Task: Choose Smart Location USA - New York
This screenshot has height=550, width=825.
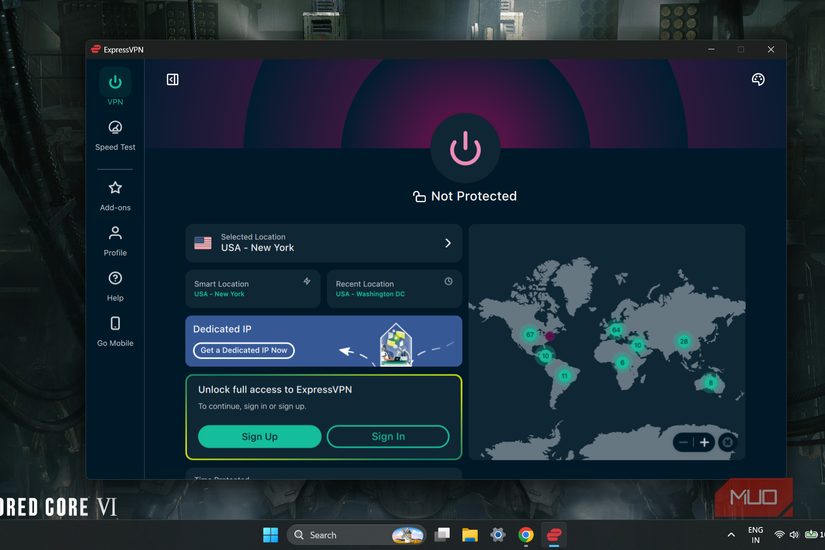Action: [253, 288]
